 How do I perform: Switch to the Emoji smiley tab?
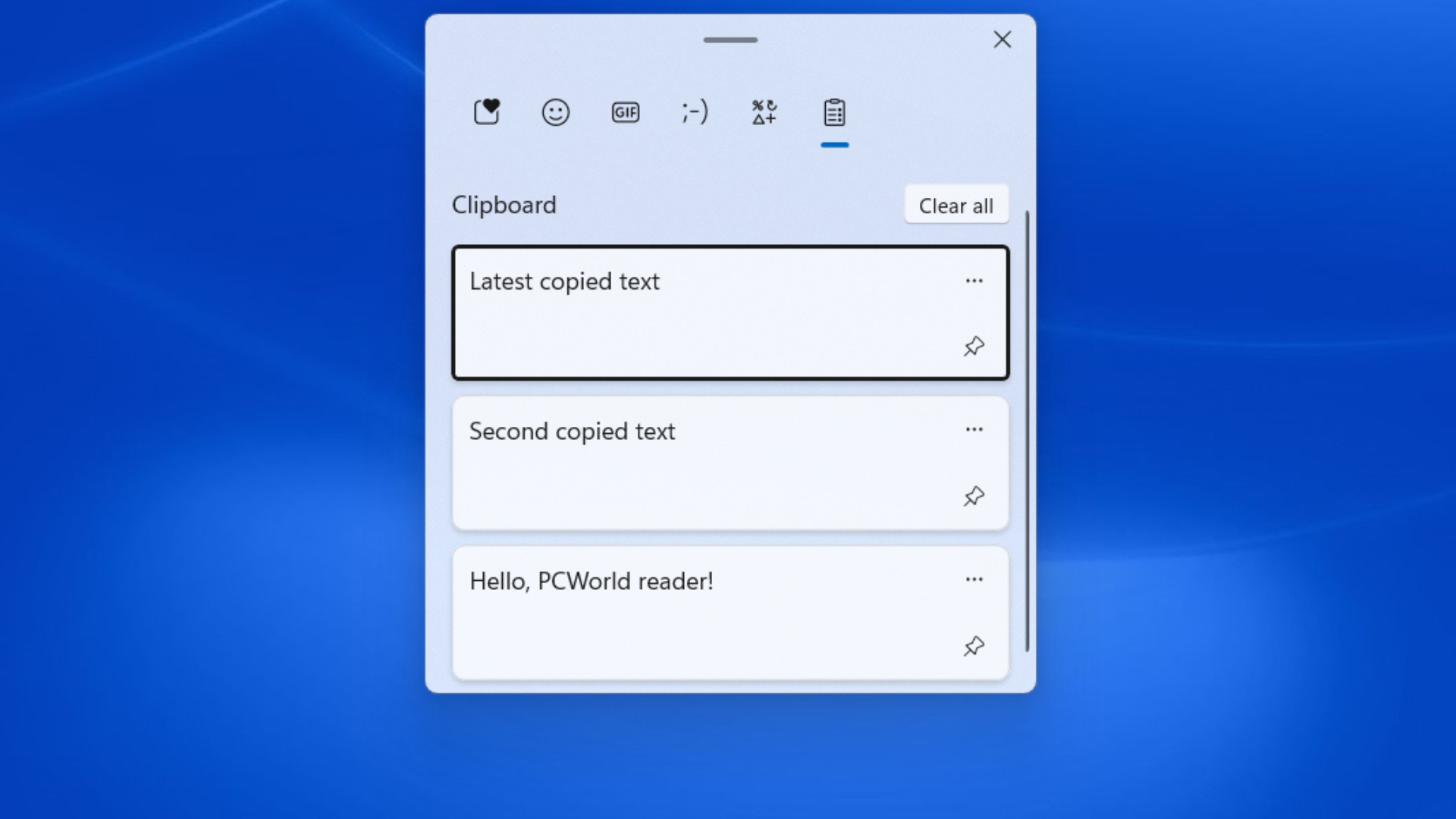tap(556, 112)
